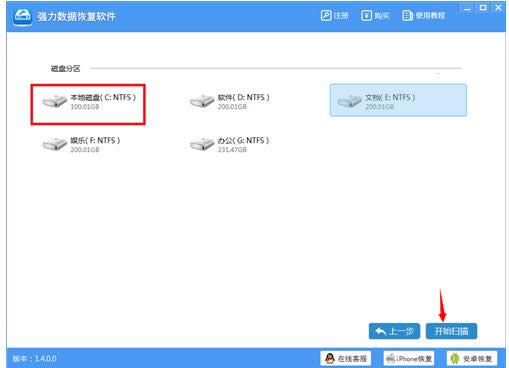This screenshot has height=368, width=509.
Task: Open the 使用教程 tutorial icon
Action: point(407,15)
